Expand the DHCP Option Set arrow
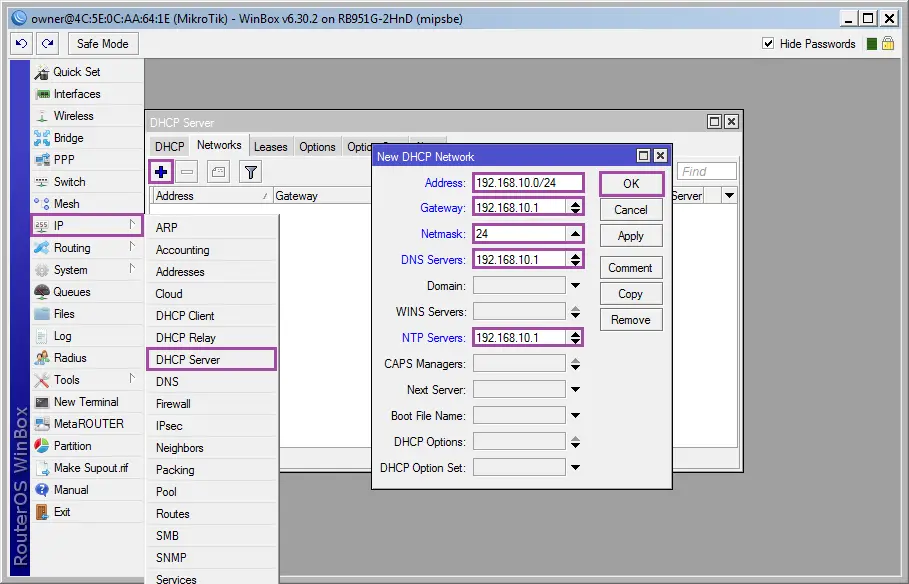Screen dimensions: 909x584 pyautogui.click(x=575, y=468)
